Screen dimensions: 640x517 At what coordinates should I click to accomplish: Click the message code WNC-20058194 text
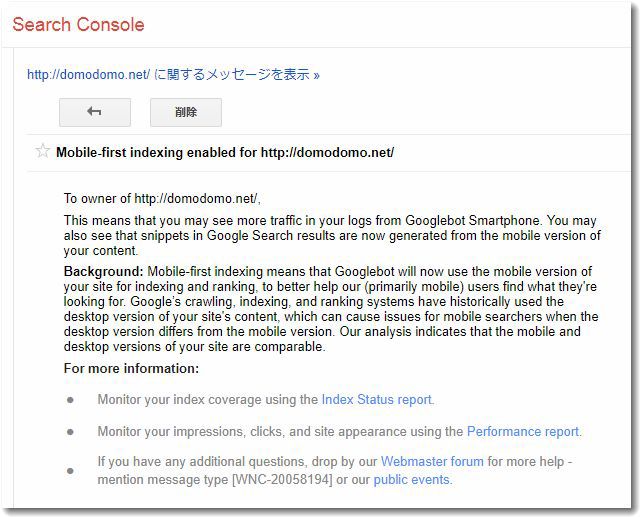tap(280, 479)
